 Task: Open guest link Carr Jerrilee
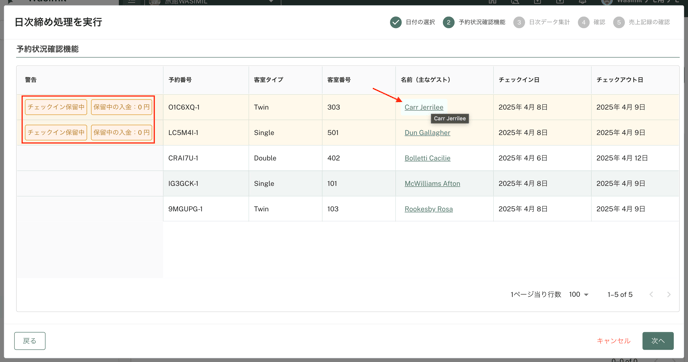pos(424,107)
